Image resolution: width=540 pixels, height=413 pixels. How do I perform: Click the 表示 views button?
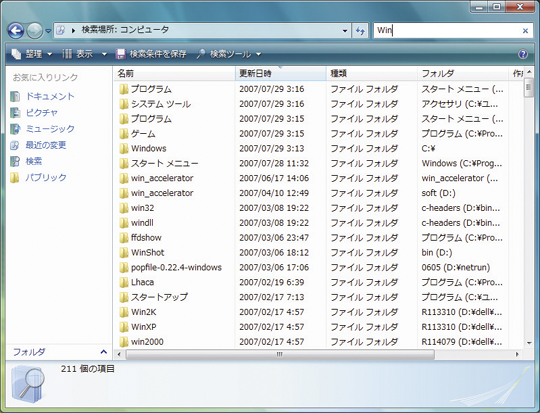pyautogui.click(x=78, y=54)
